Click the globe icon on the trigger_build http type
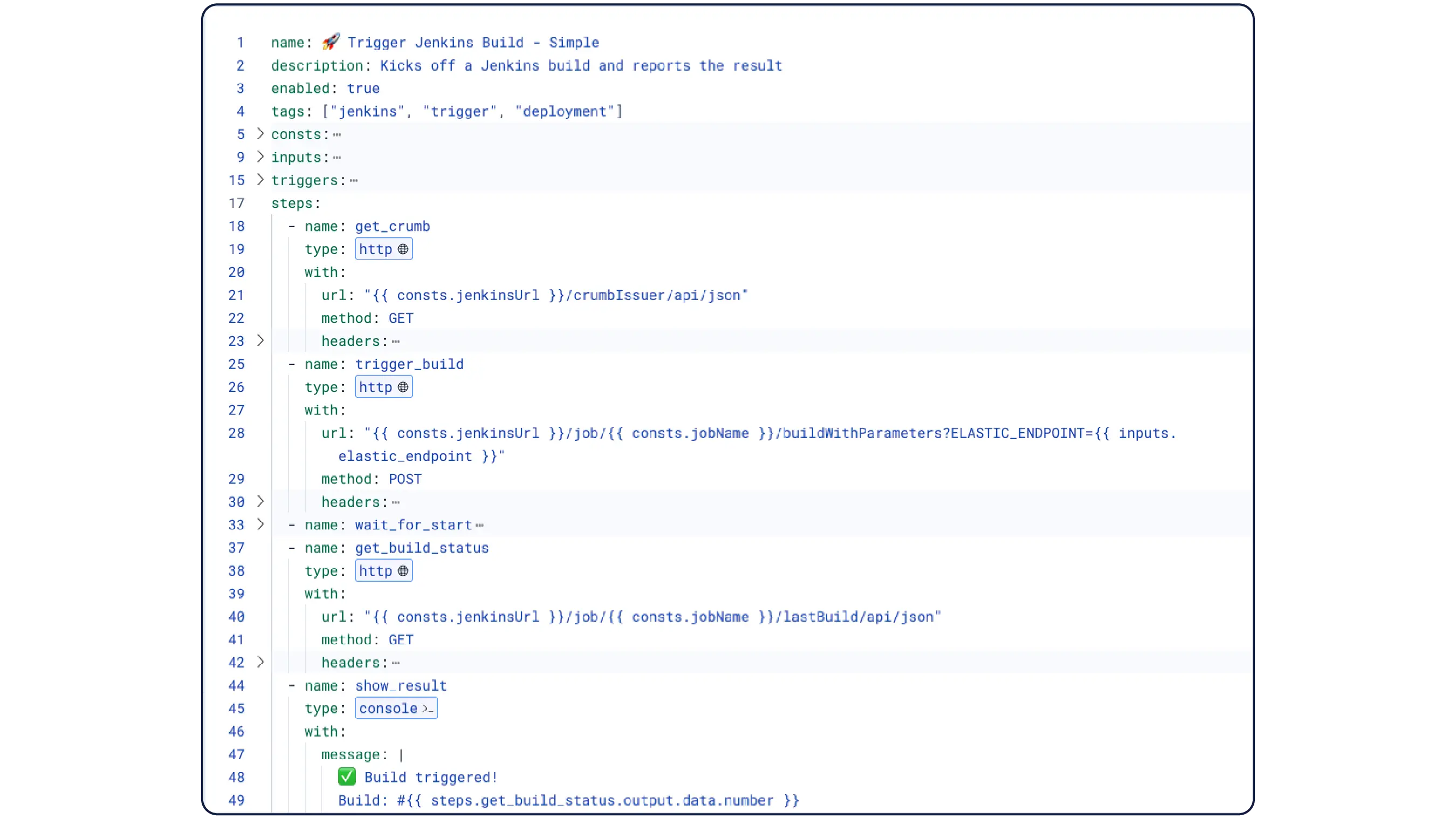The width and height of the screenshot is (1456, 819). (x=402, y=387)
